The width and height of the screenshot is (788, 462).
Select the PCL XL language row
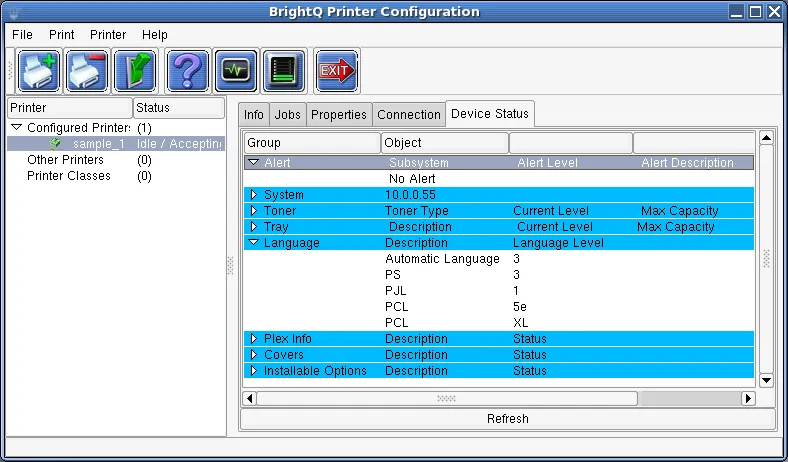pyautogui.click(x=499, y=323)
